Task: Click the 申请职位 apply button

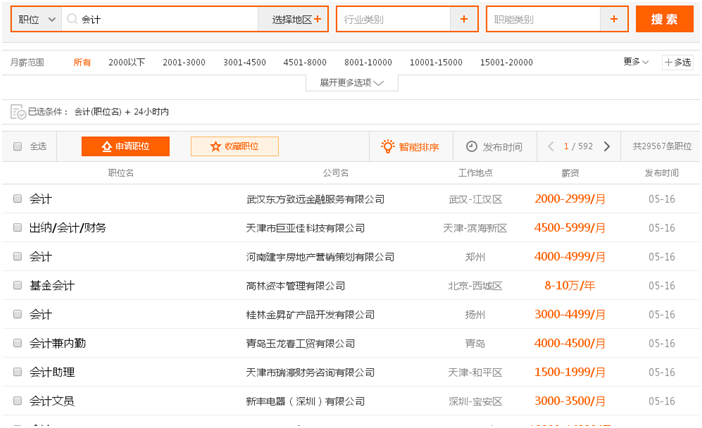Action: 125,147
